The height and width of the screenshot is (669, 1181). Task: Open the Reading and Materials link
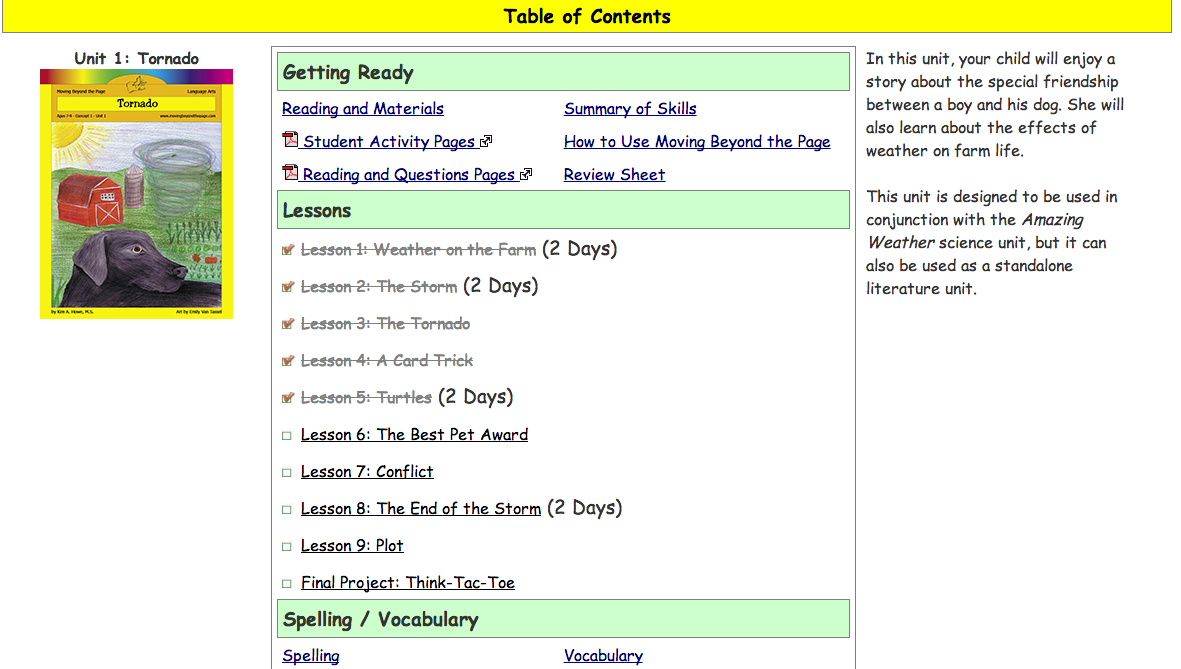click(362, 109)
